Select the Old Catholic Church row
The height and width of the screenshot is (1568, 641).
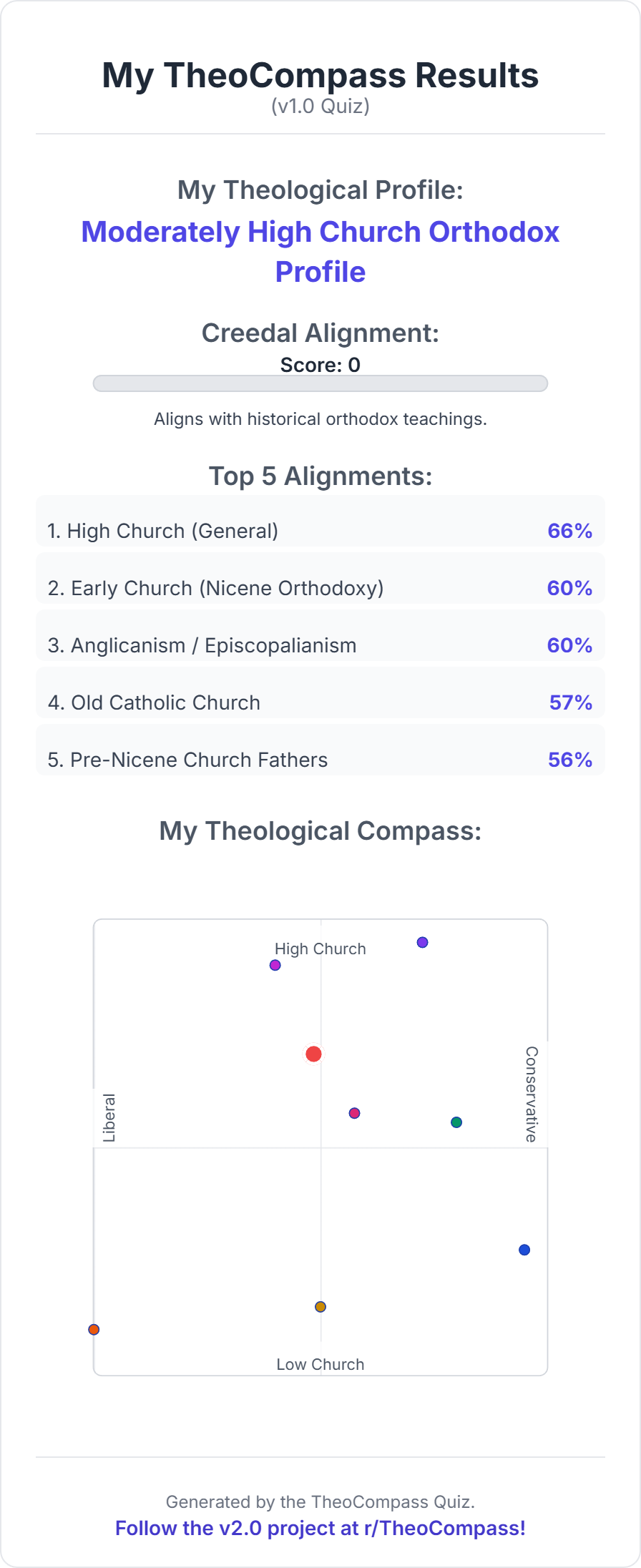[320, 702]
